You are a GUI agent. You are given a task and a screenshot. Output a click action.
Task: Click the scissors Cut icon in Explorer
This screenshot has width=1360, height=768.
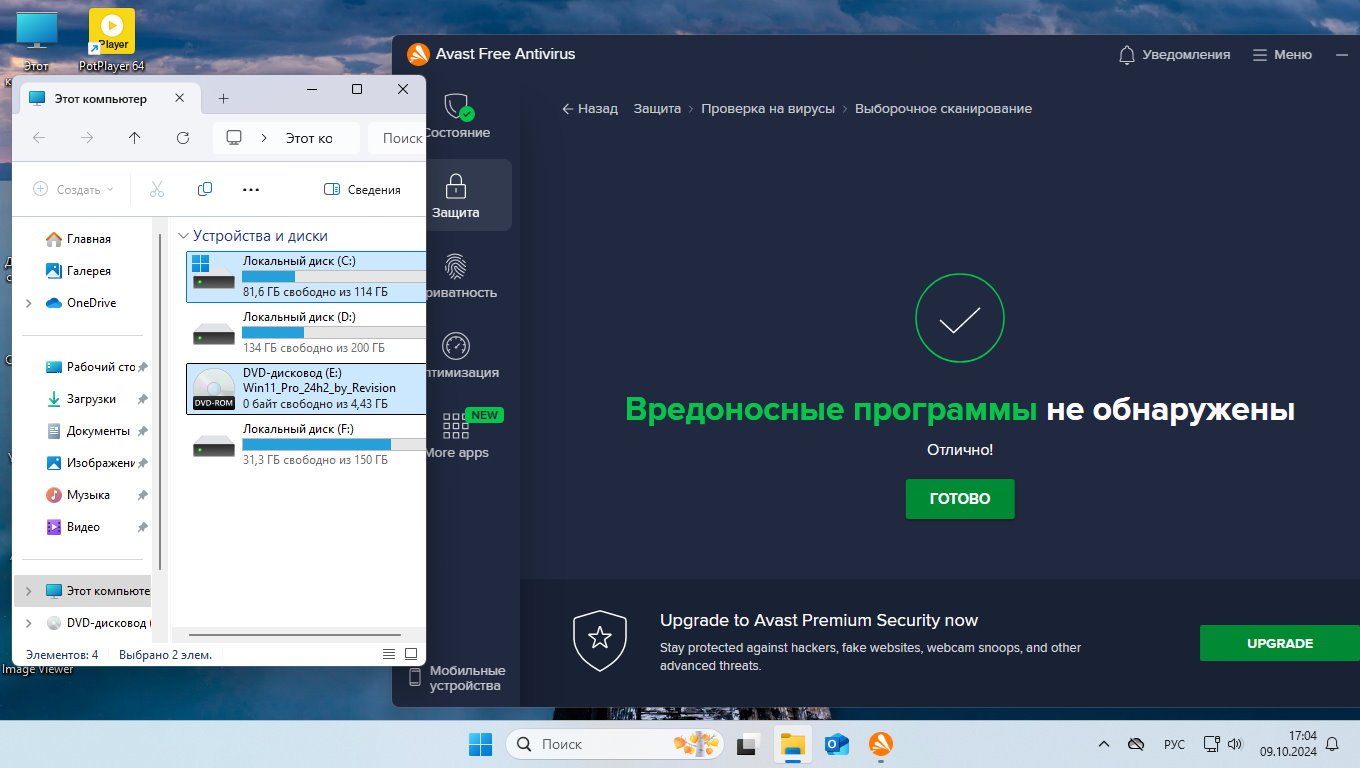click(x=157, y=189)
